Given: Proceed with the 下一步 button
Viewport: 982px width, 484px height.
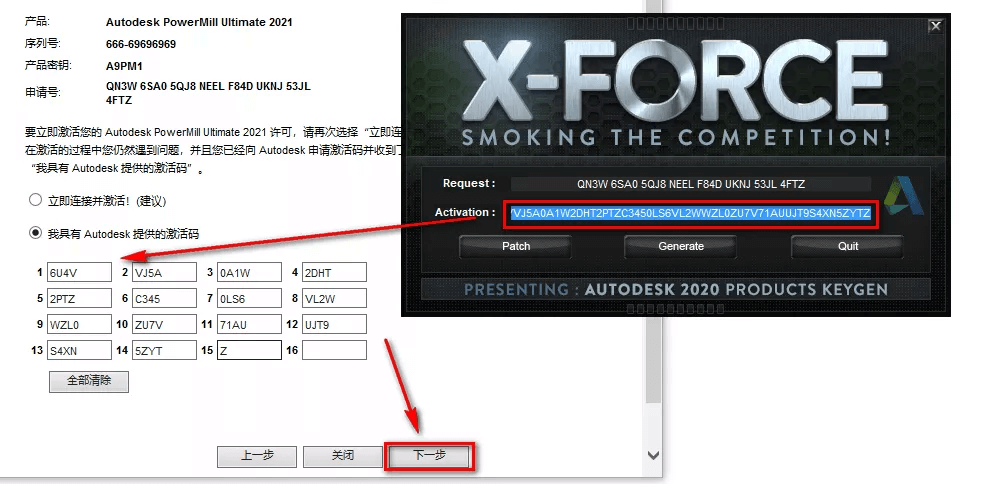Looking at the screenshot, I should (x=429, y=456).
